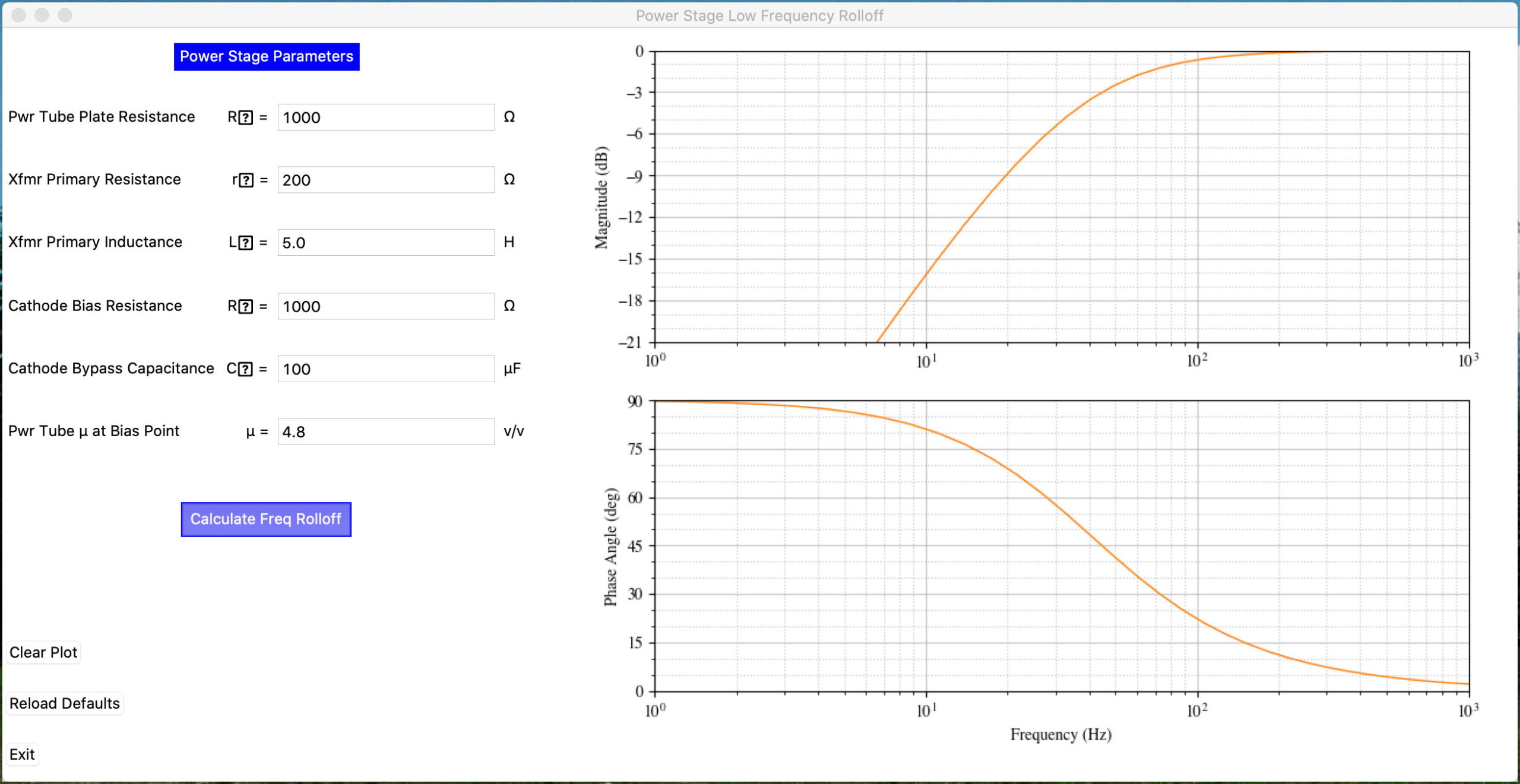Click the Calculate Freq Rolloff button

pyautogui.click(x=266, y=519)
